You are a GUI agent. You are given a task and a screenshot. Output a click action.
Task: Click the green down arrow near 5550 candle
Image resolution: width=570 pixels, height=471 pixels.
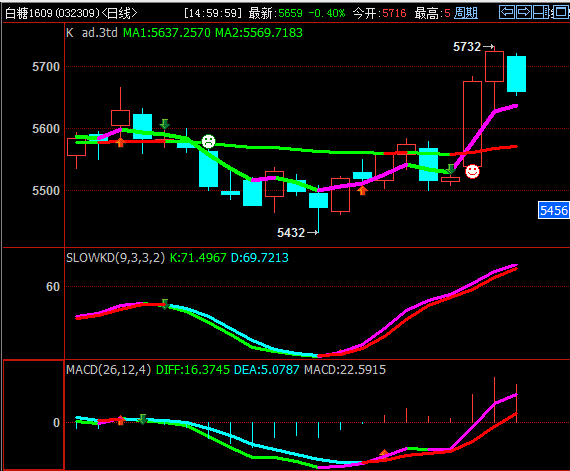pos(450,169)
